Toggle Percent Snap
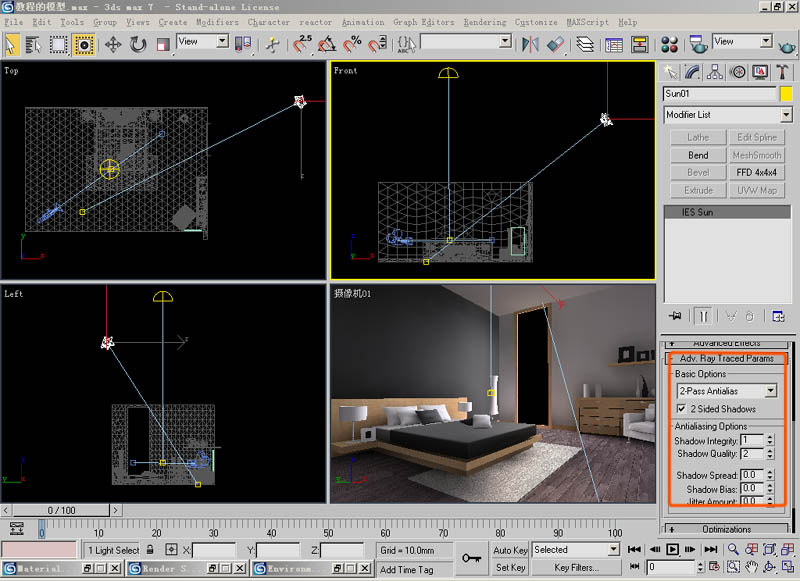Image resolution: width=800 pixels, height=581 pixels. coord(352,44)
